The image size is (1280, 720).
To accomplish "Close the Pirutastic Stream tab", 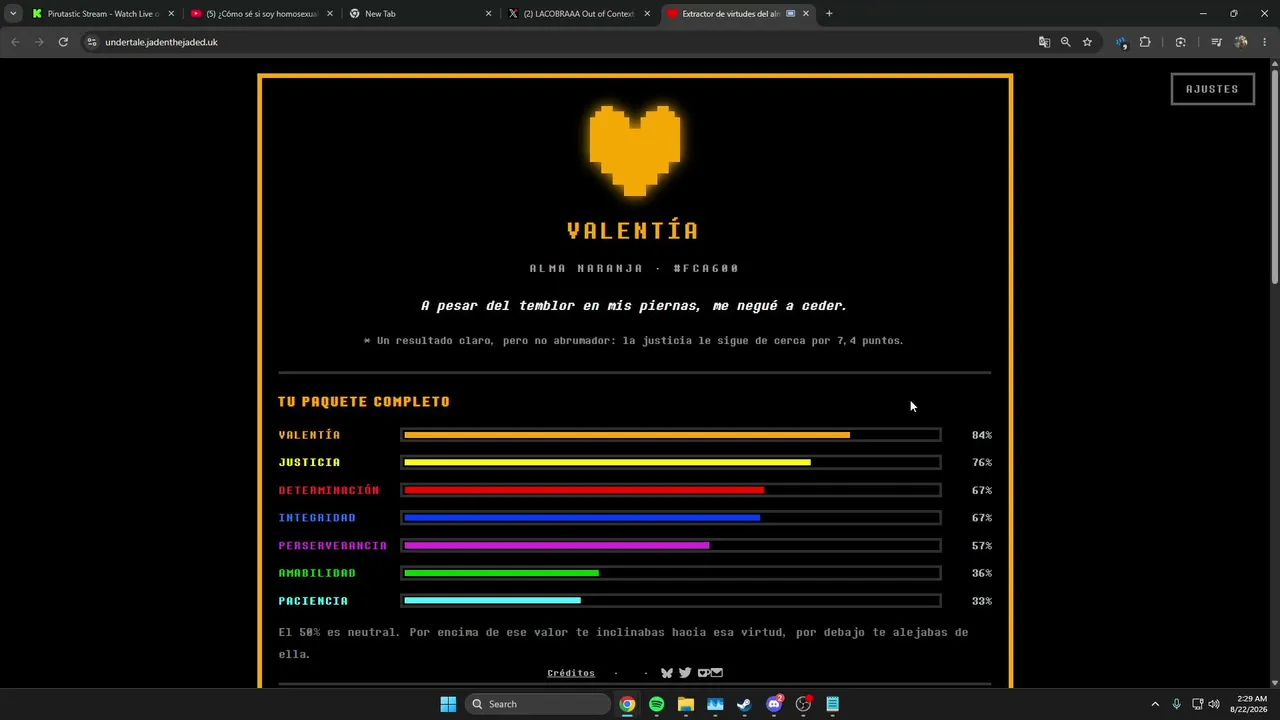I will pyautogui.click(x=171, y=14).
